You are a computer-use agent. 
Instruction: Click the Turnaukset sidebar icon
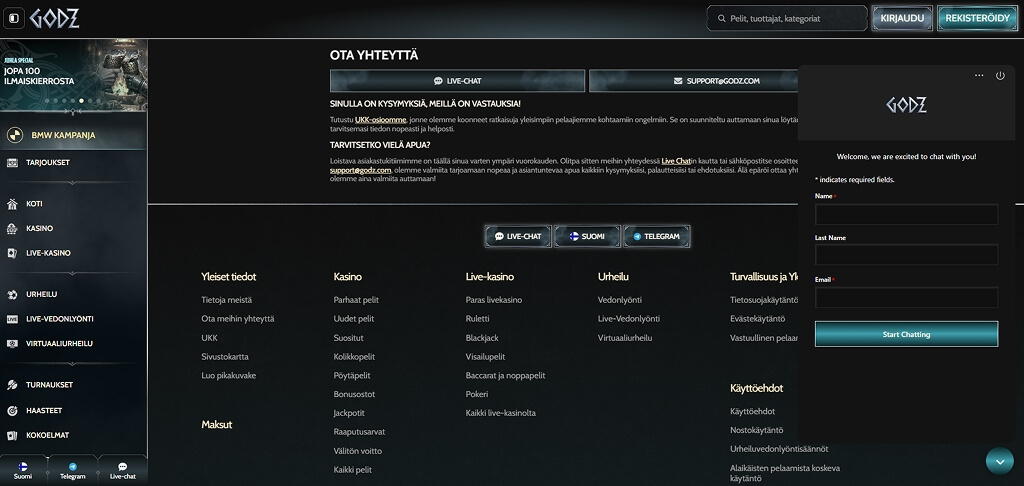12,385
